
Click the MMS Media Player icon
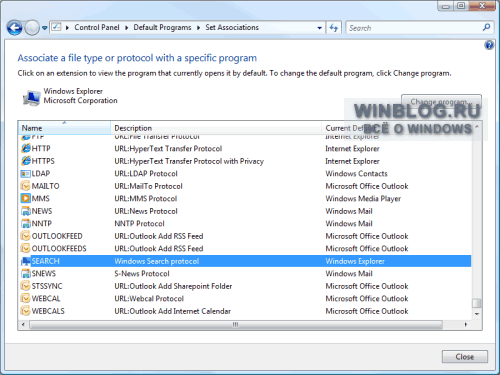click(x=26, y=198)
